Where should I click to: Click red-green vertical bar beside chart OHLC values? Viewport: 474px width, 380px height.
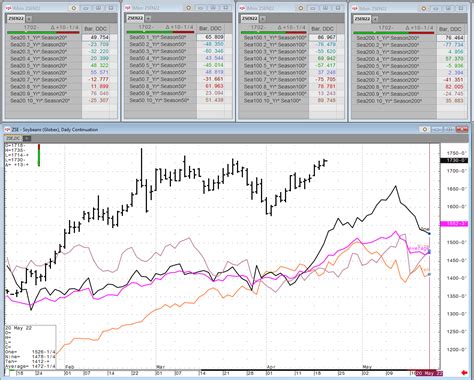(39, 155)
